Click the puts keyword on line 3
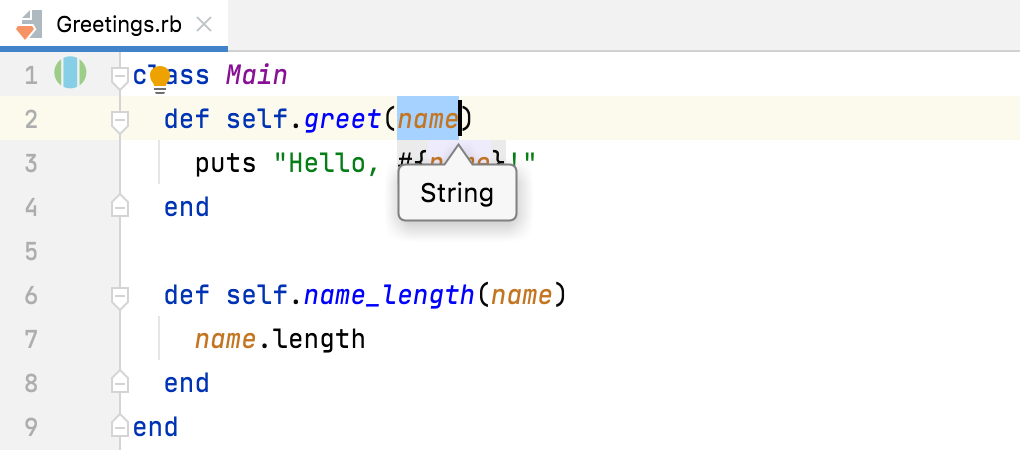The height and width of the screenshot is (450, 1020). [x=226, y=163]
